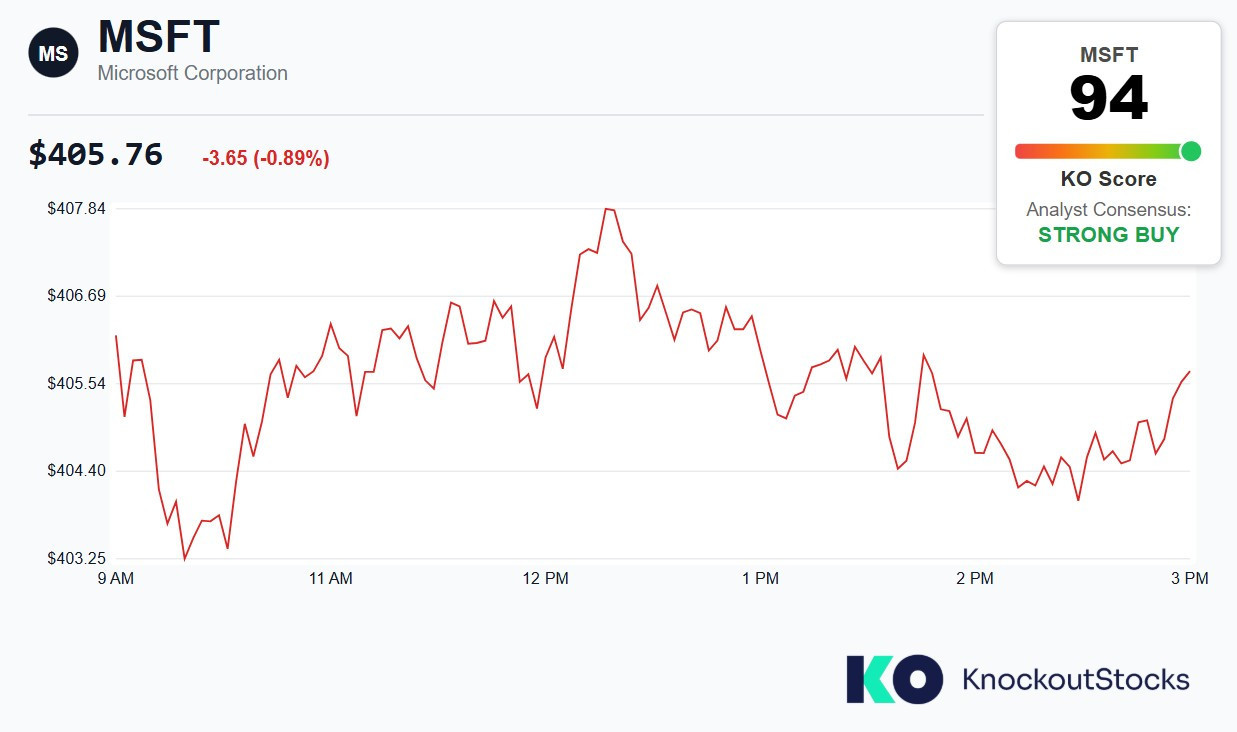
Task: Click the $403.25 bottom price axis label
Action: 75,558
